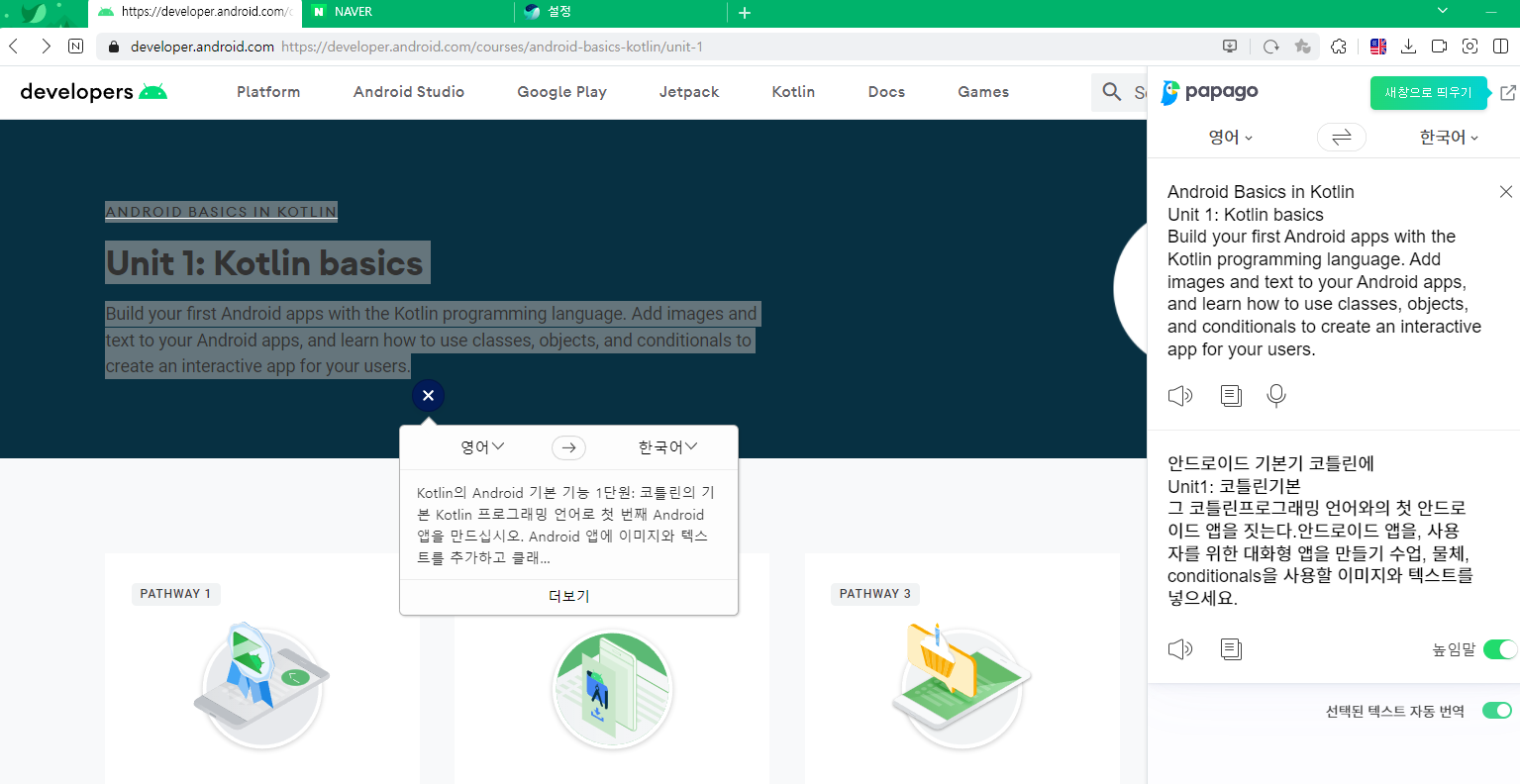This screenshot has height=784, width=1520.
Task: Open 영어 dropdown in translation popup
Action: click(x=482, y=447)
